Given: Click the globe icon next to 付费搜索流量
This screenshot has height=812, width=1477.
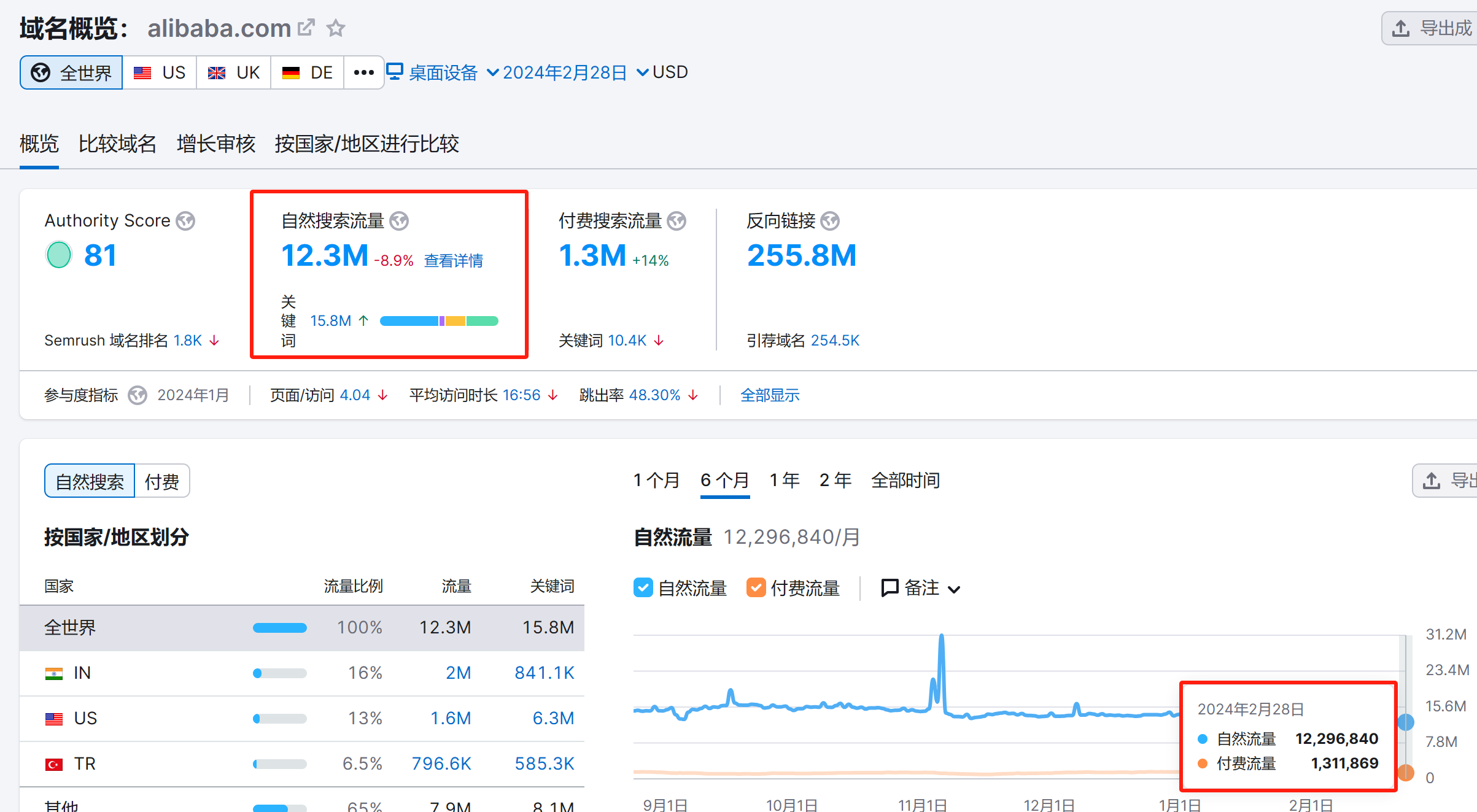Looking at the screenshot, I should pos(676,221).
